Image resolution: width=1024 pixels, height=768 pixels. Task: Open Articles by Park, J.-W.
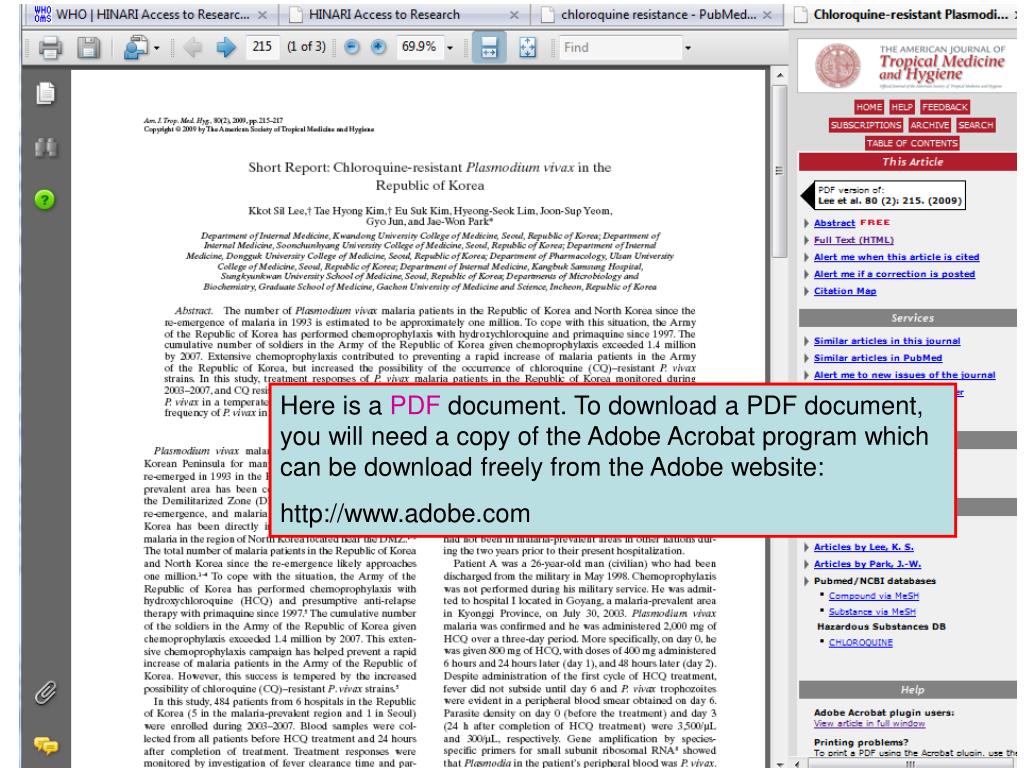pos(867,564)
